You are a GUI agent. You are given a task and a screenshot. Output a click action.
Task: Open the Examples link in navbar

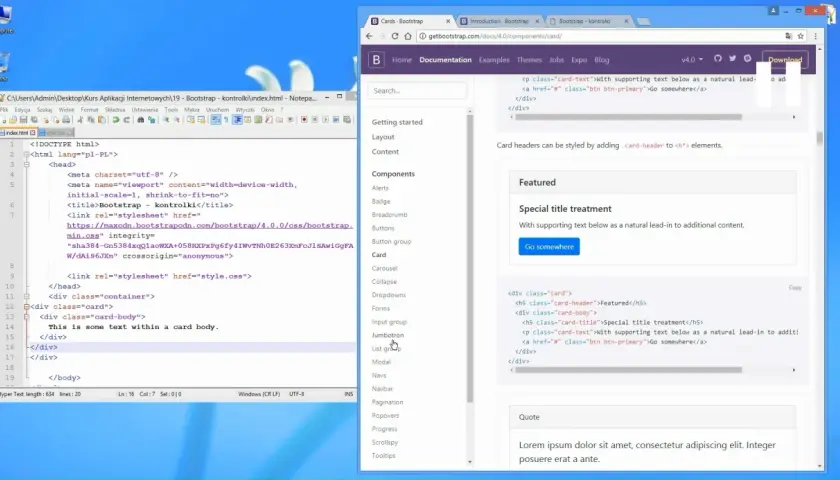494,59
